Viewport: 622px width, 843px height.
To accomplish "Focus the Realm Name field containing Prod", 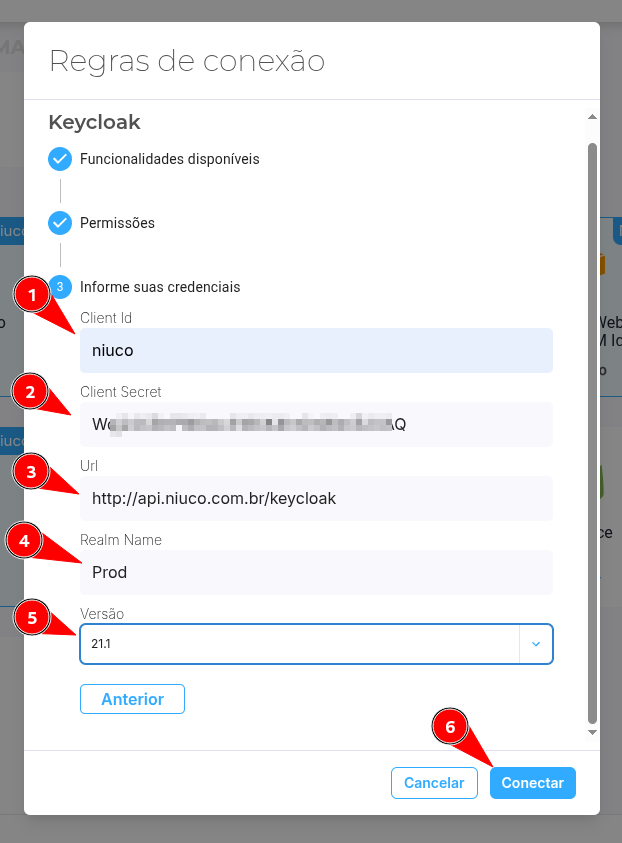I will [x=316, y=572].
